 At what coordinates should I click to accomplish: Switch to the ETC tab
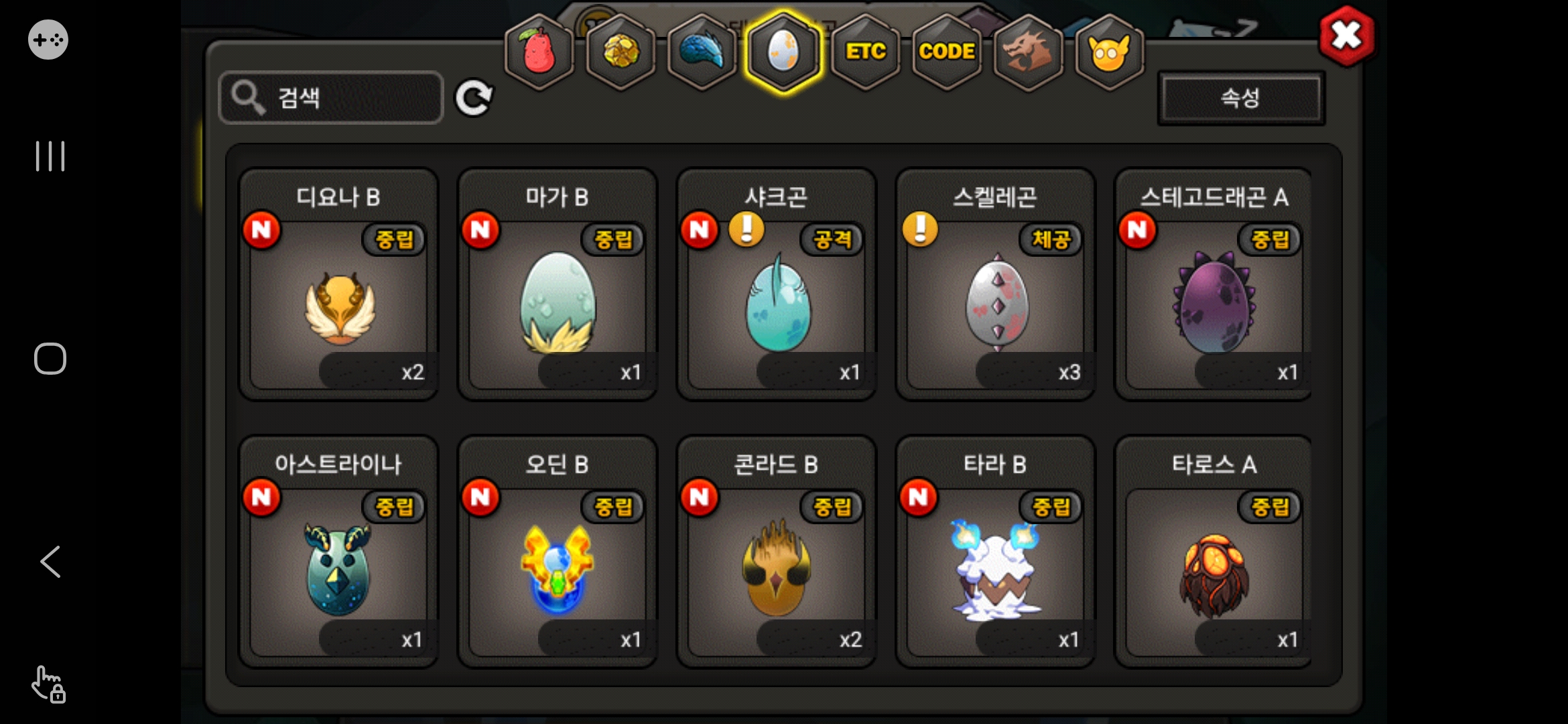click(x=865, y=52)
